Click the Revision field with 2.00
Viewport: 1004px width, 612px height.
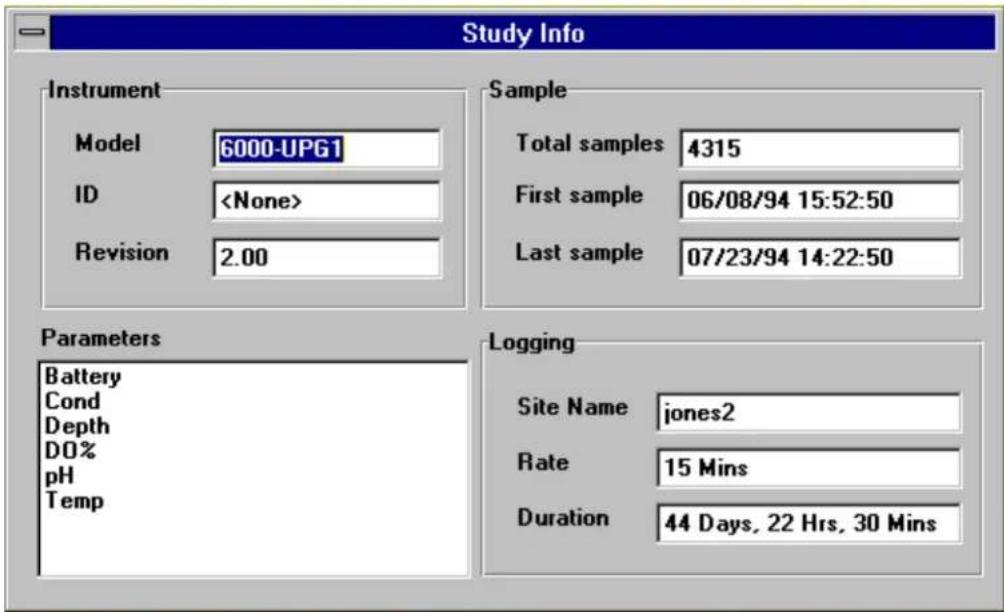tap(327, 258)
